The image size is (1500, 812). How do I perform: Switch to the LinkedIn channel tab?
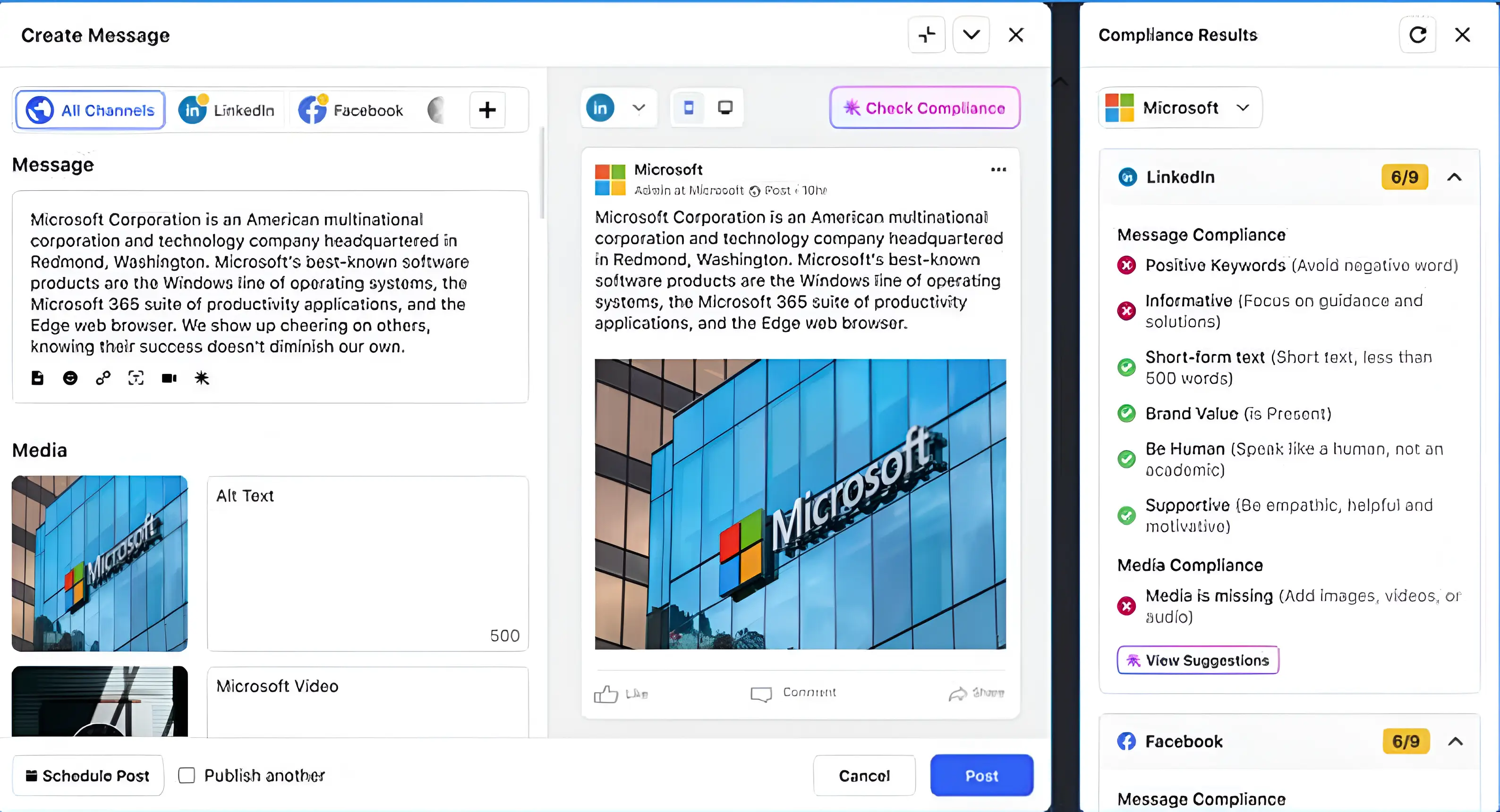click(x=227, y=110)
